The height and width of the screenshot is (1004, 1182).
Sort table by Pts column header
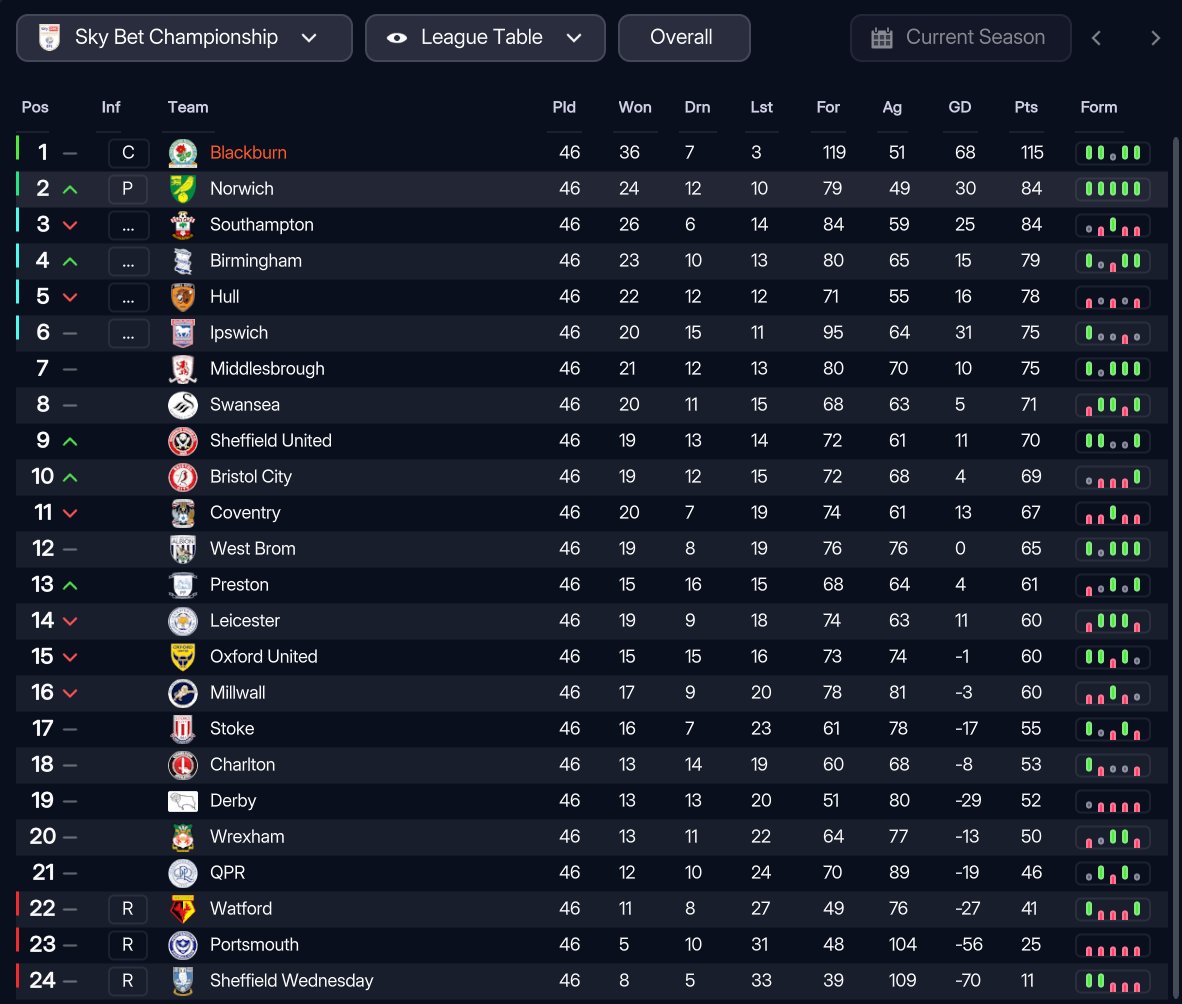pyautogui.click(x=1025, y=107)
